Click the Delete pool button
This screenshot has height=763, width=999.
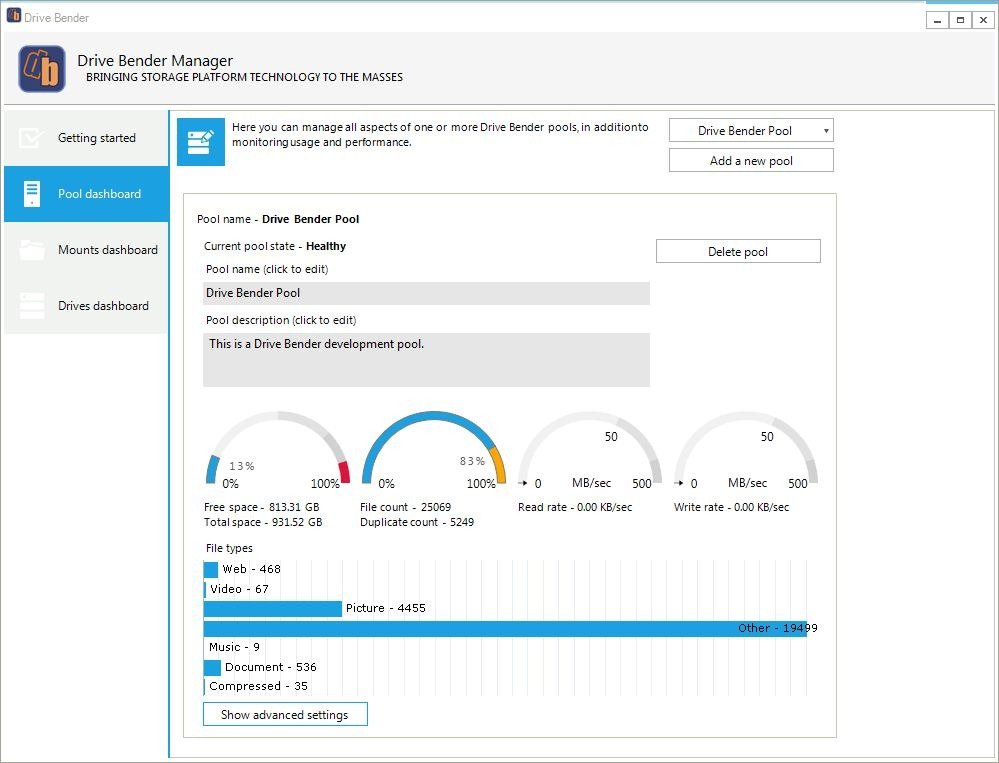tap(738, 252)
